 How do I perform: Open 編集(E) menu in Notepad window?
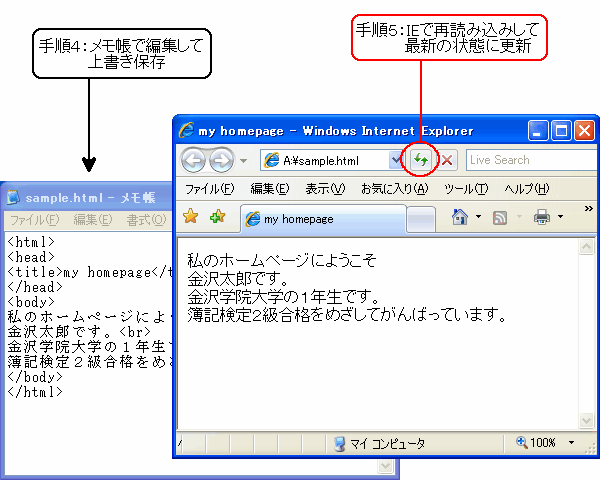coord(93,220)
